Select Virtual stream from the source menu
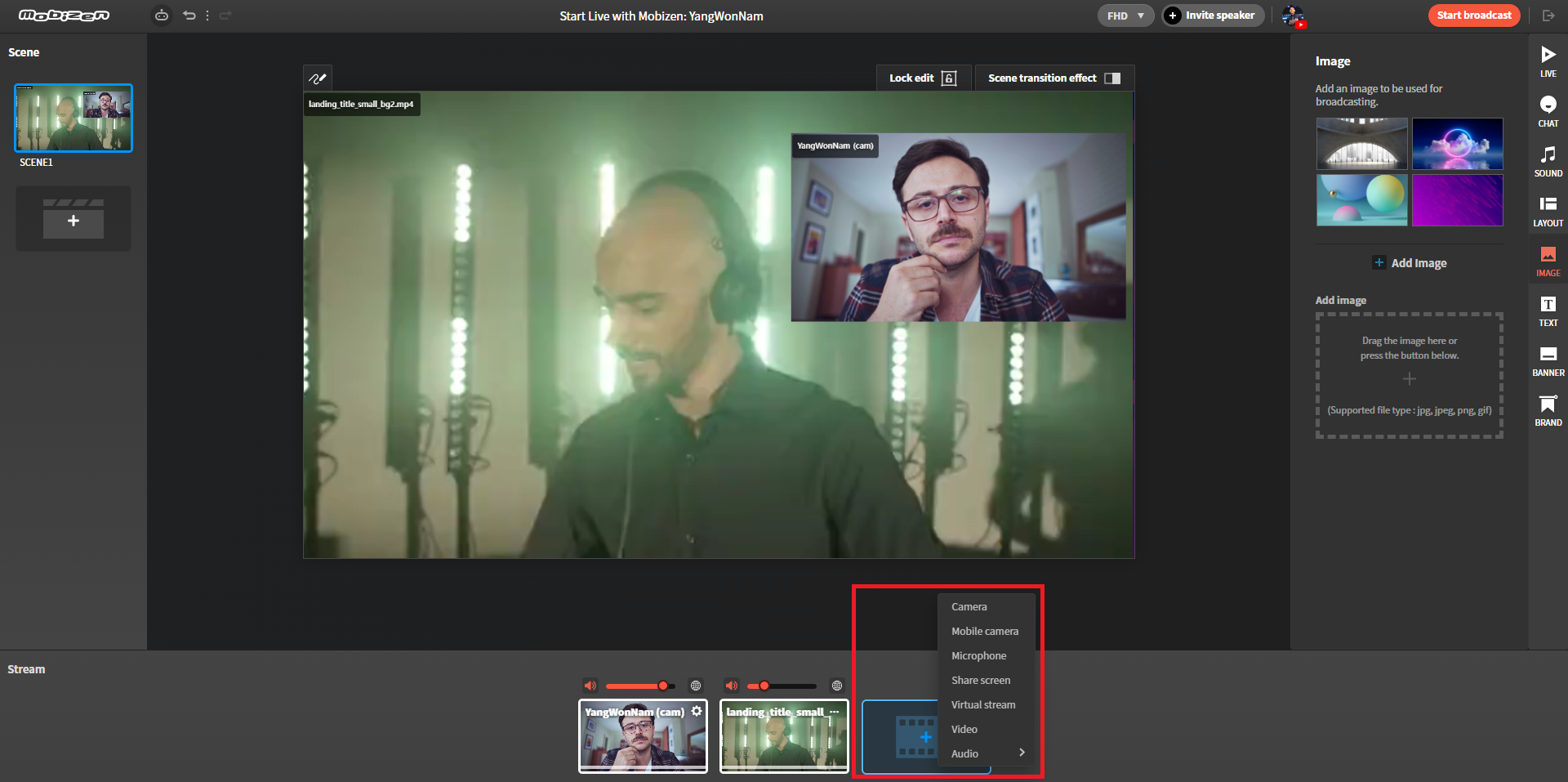The image size is (1568, 782). [983, 704]
